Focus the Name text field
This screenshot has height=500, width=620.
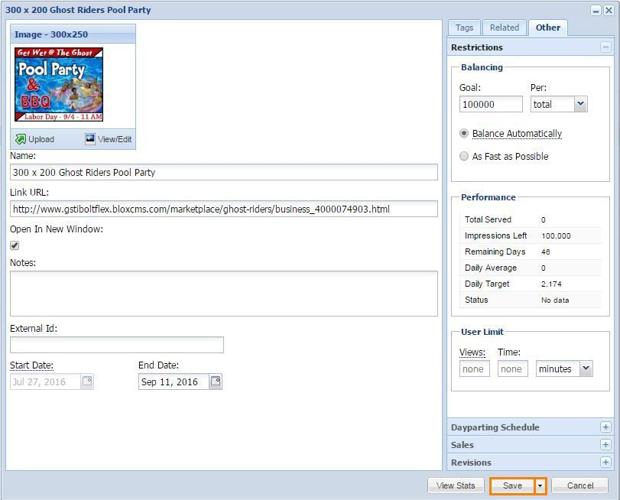(x=224, y=172)
